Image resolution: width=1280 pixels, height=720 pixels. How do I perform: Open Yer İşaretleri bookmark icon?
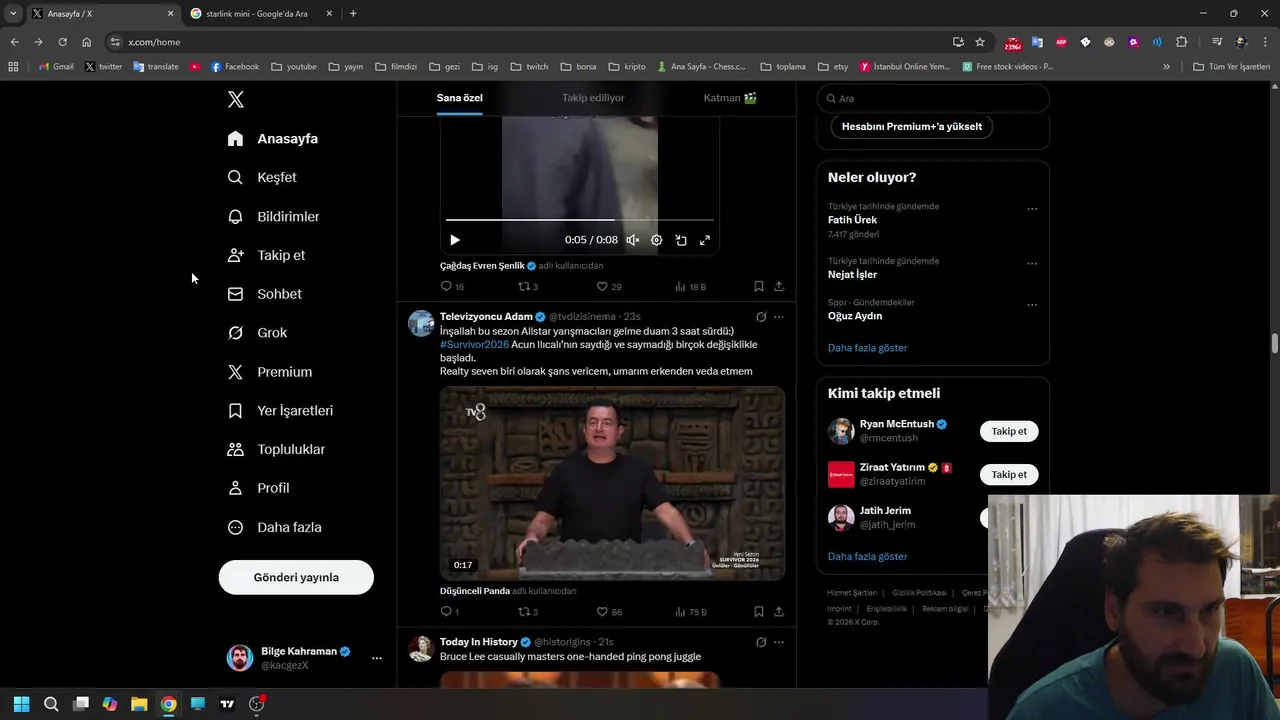[x=235, y=411]
